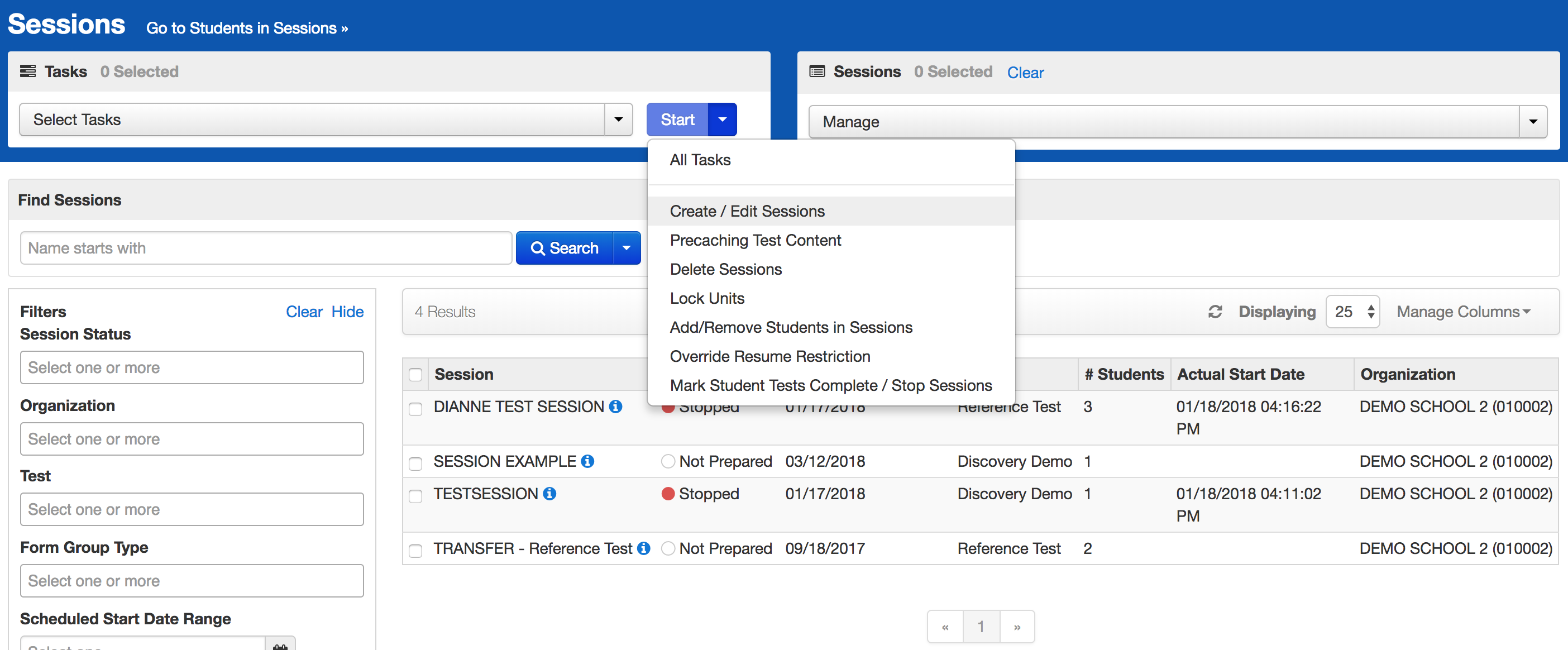
Task: Change the Displaying 25 per page stepper
Action: (x=1352, y=312)
